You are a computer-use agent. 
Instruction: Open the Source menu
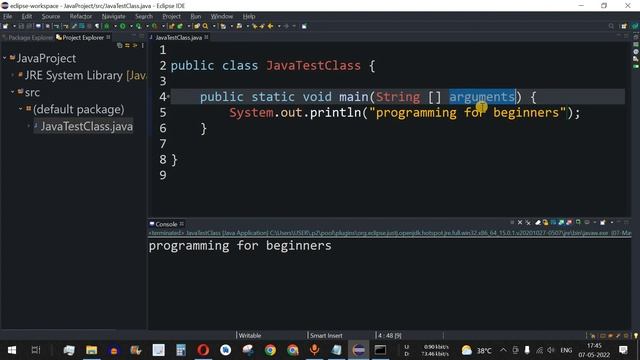click(51, 16)
